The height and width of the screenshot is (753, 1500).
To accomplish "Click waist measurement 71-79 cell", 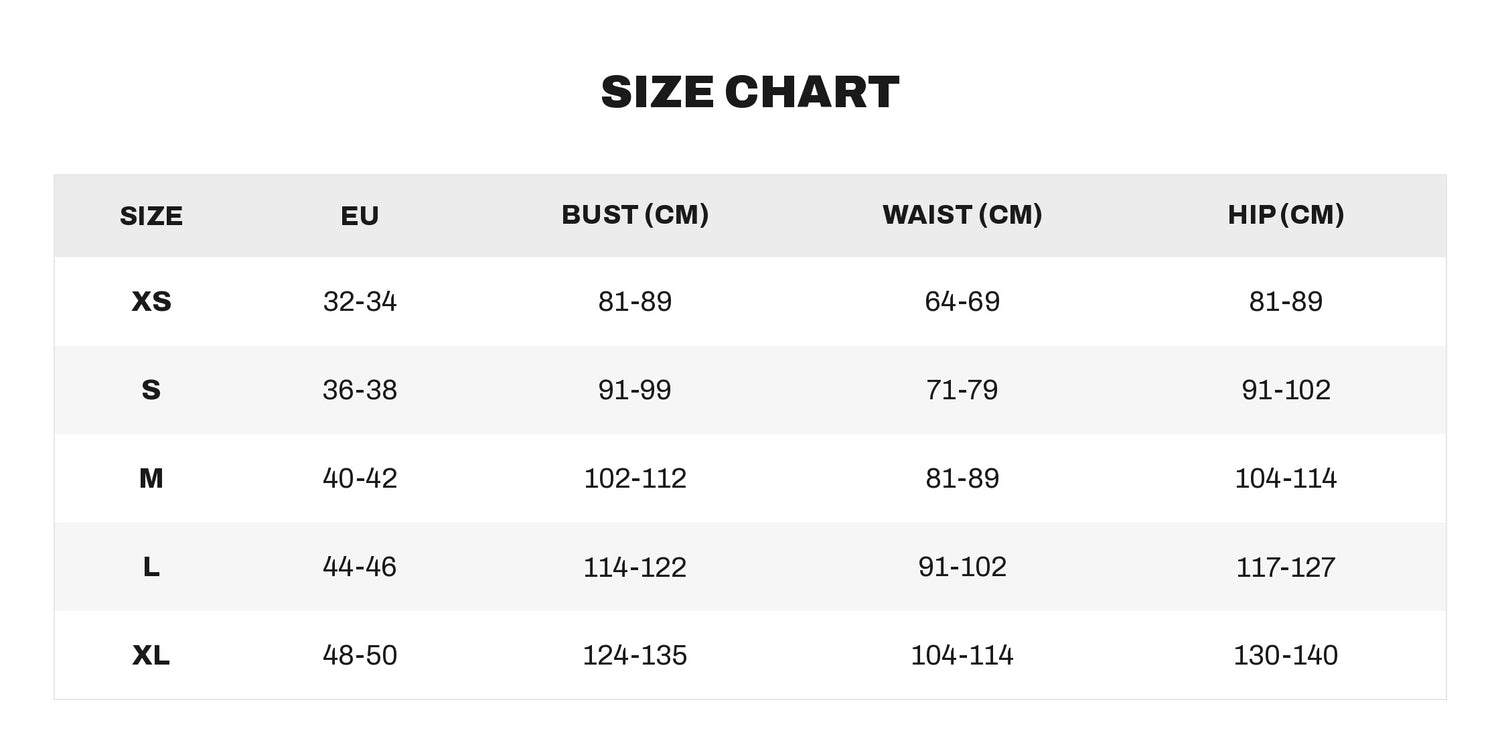I will (x=962, y=389).
